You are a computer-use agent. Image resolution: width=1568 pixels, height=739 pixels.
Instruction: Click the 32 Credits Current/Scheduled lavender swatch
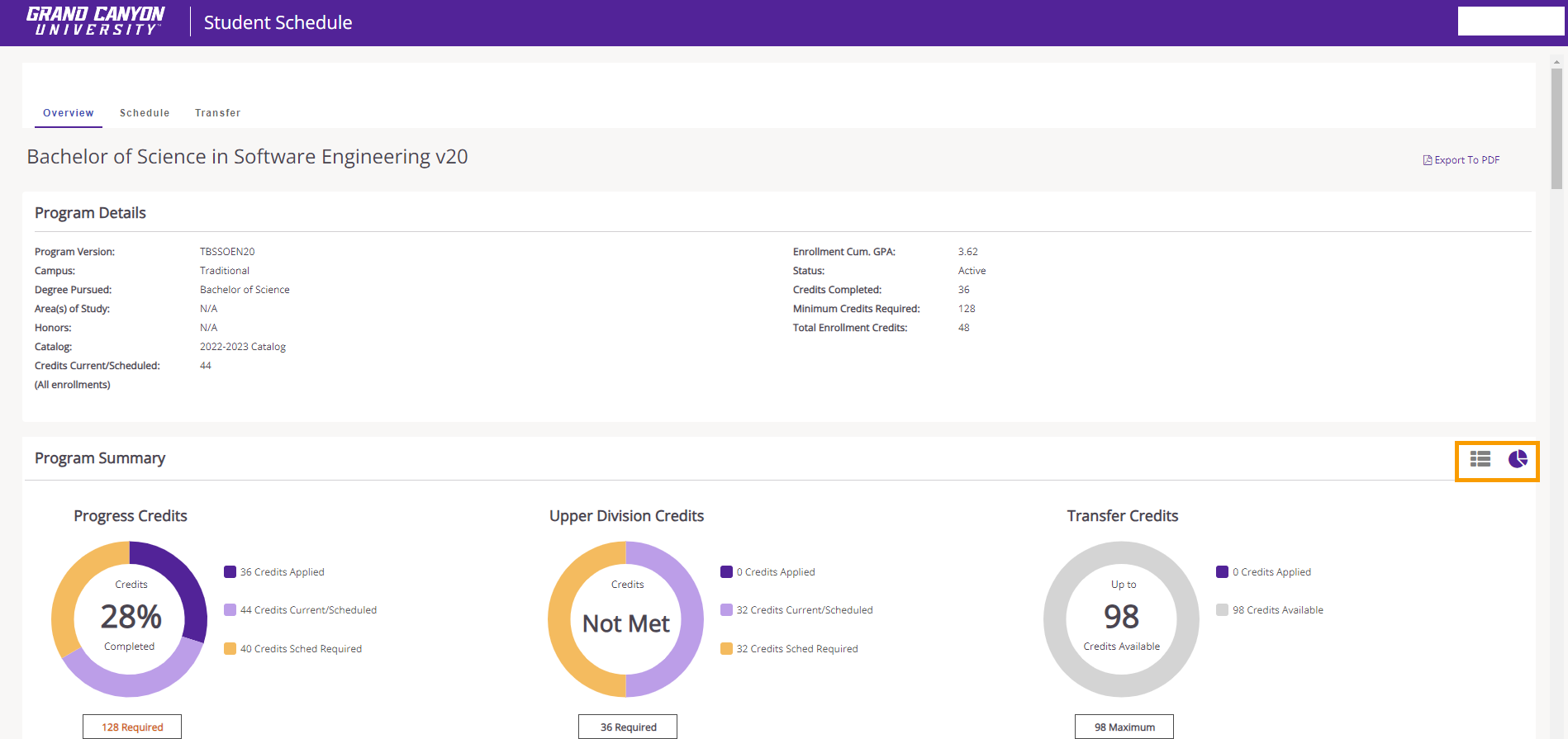(726, 609)
